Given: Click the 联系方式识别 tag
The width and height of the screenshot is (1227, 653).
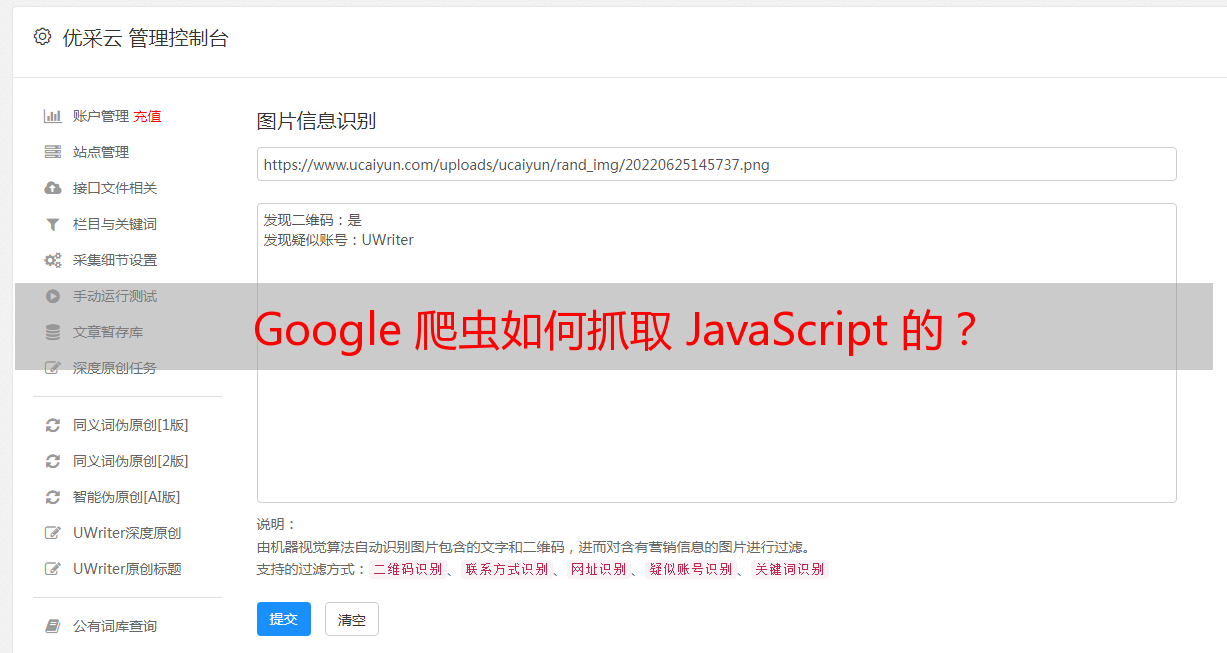Looking at the screenshot, I should click(506, 569).
